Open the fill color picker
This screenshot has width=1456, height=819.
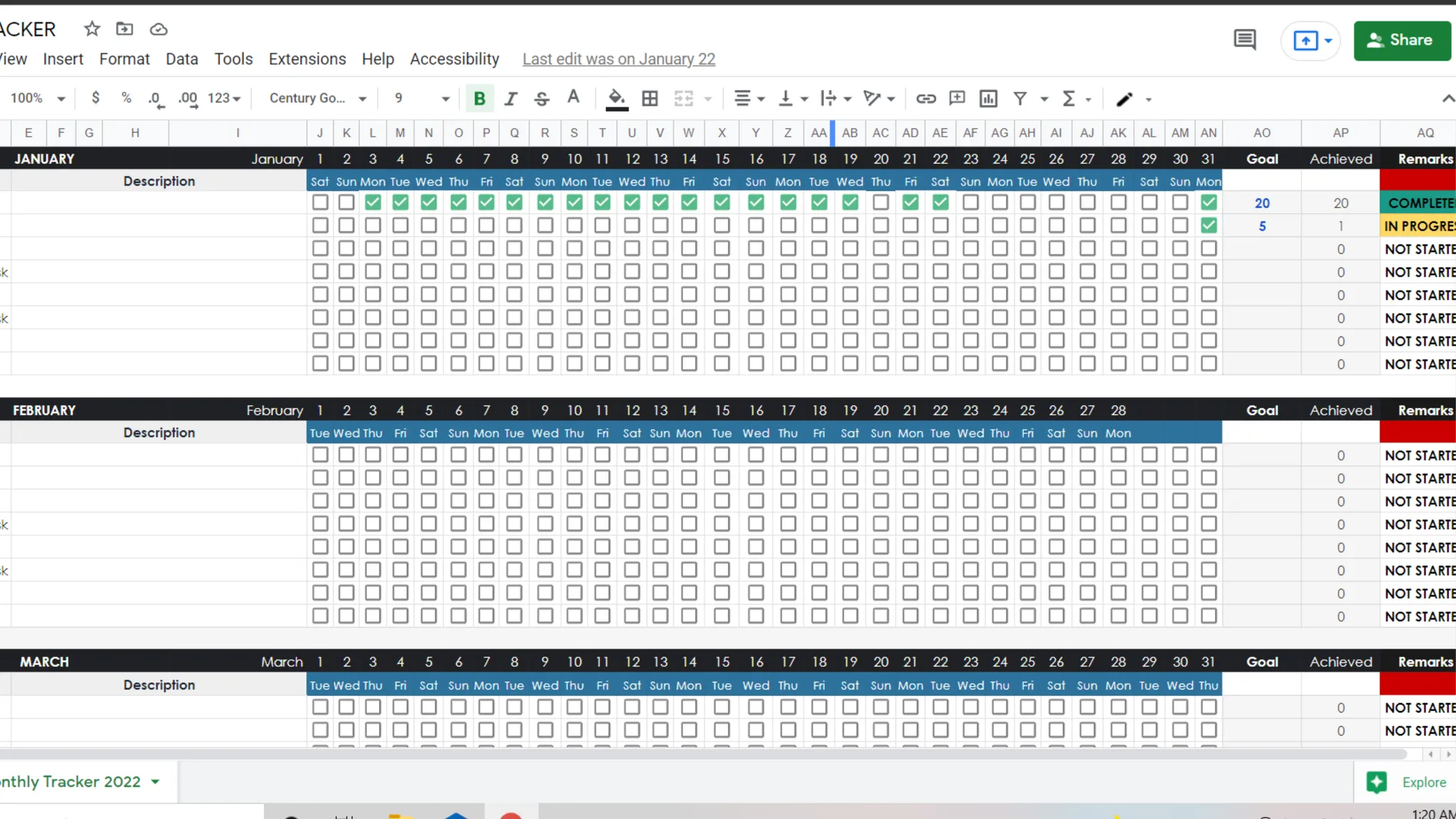[616, 99]
